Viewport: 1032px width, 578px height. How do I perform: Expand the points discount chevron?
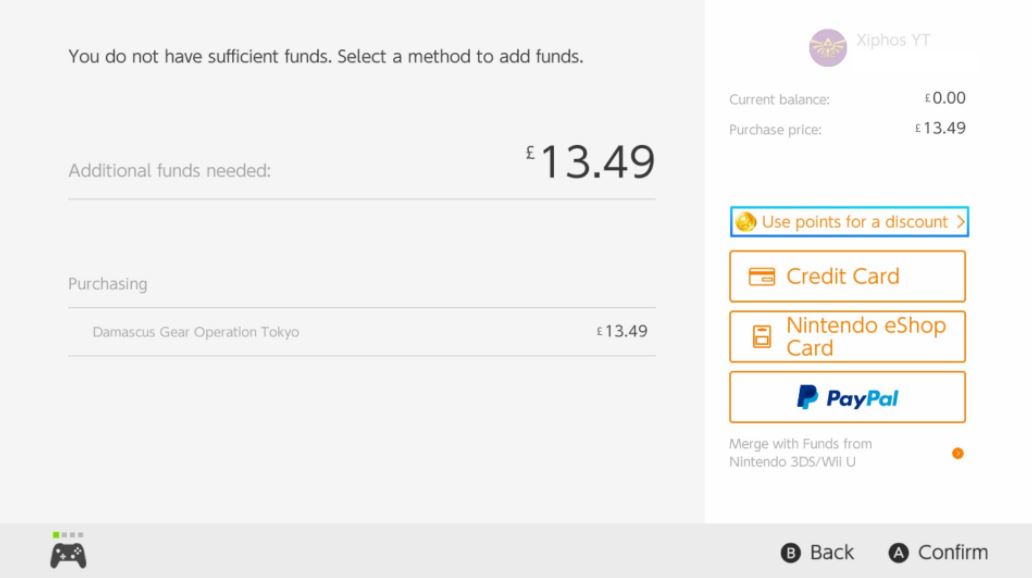pos(960,222)
